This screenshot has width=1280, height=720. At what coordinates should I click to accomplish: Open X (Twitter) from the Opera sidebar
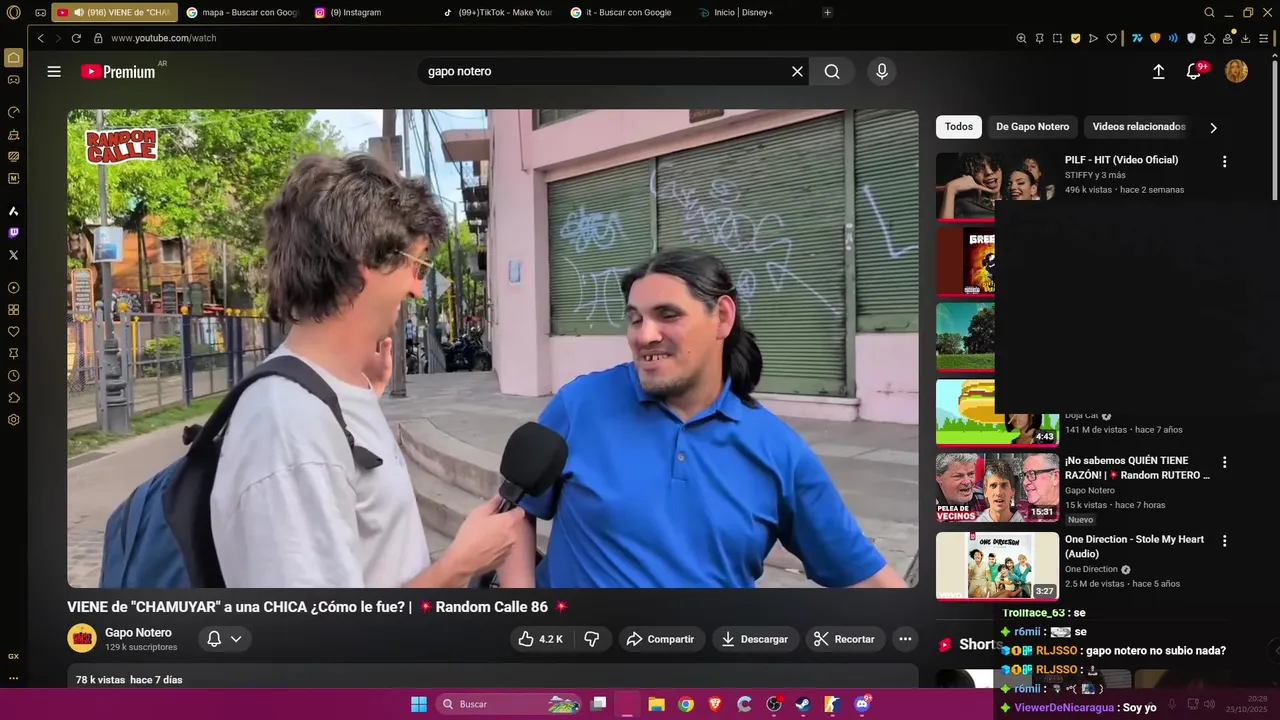click(x=13, y=255)
